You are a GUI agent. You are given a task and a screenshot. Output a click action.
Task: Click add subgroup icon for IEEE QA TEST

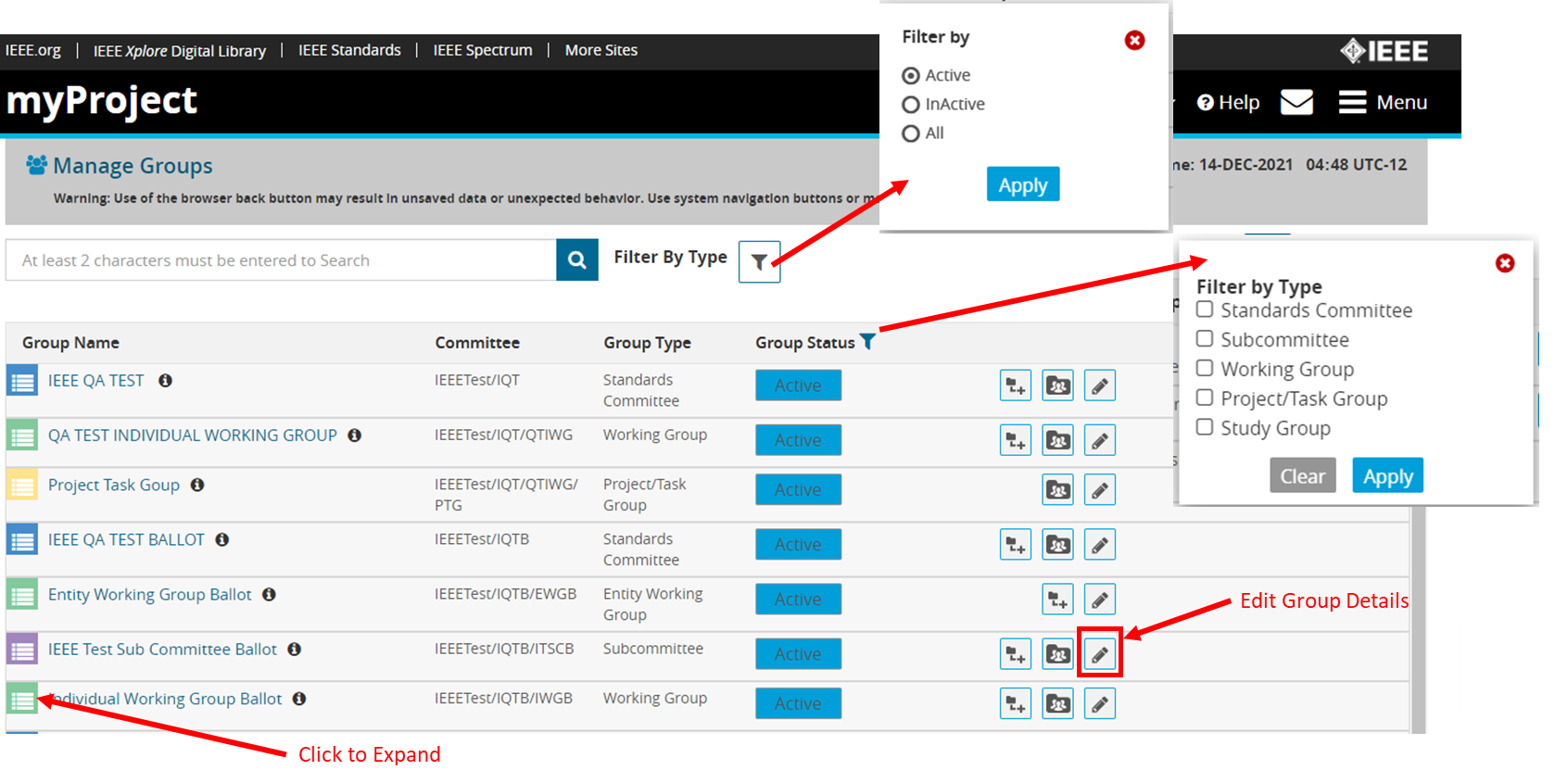click(x=1016, y=385)
